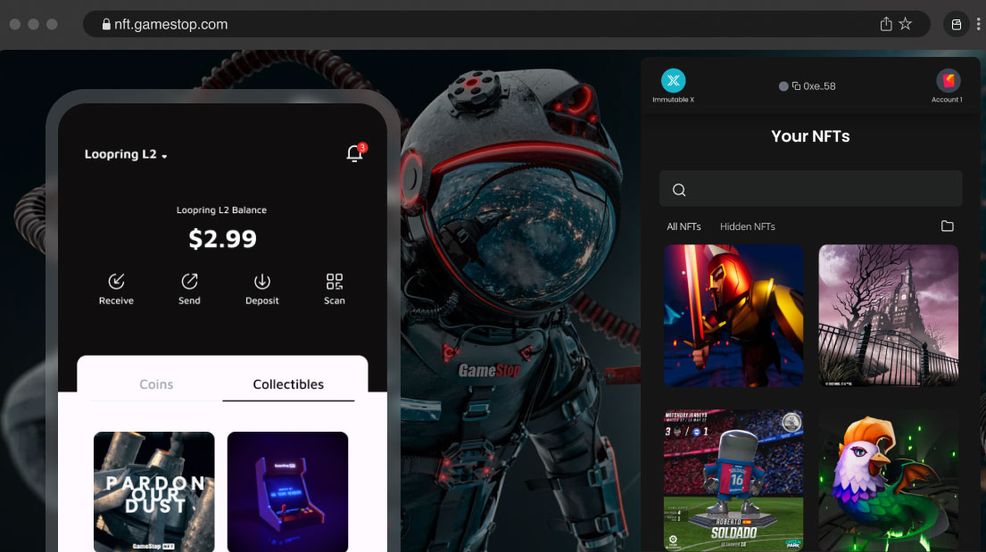Click the nft.gamestop.com address bar

coord(506,24)
